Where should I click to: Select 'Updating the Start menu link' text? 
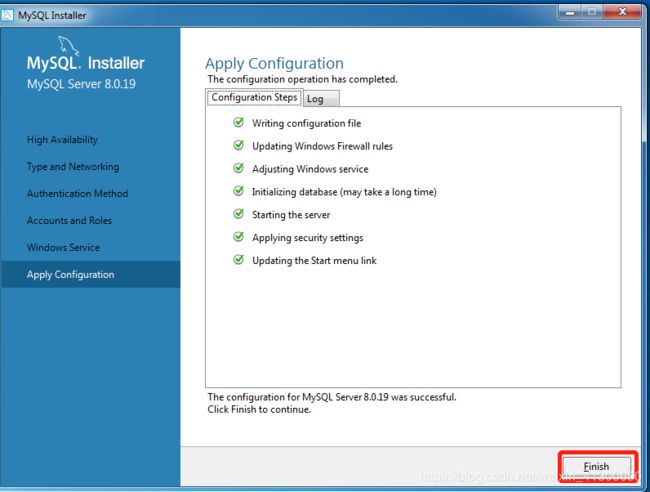coord(314,260)
